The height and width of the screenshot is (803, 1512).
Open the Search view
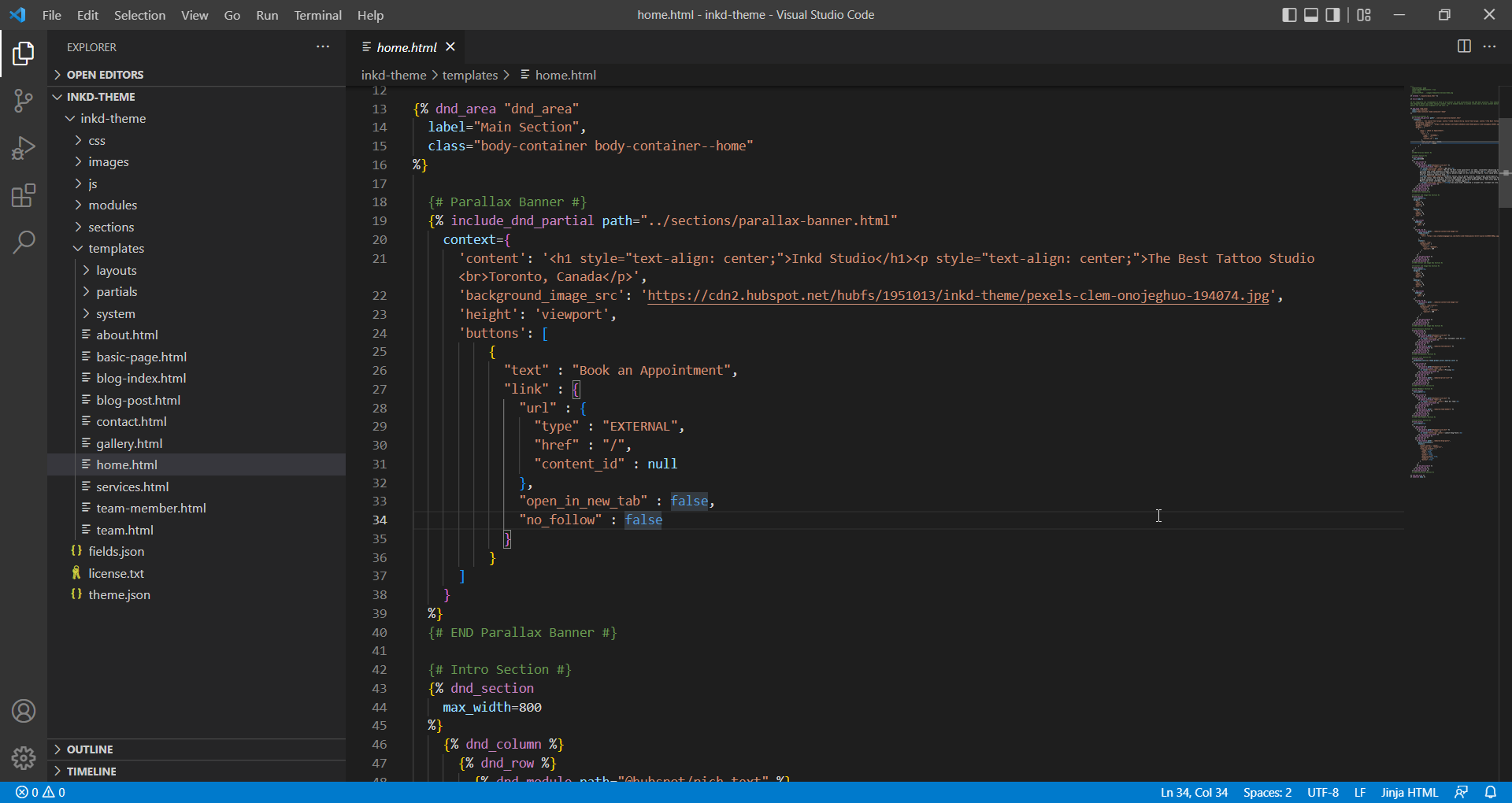pyautogui.click(x=24, y=242)
